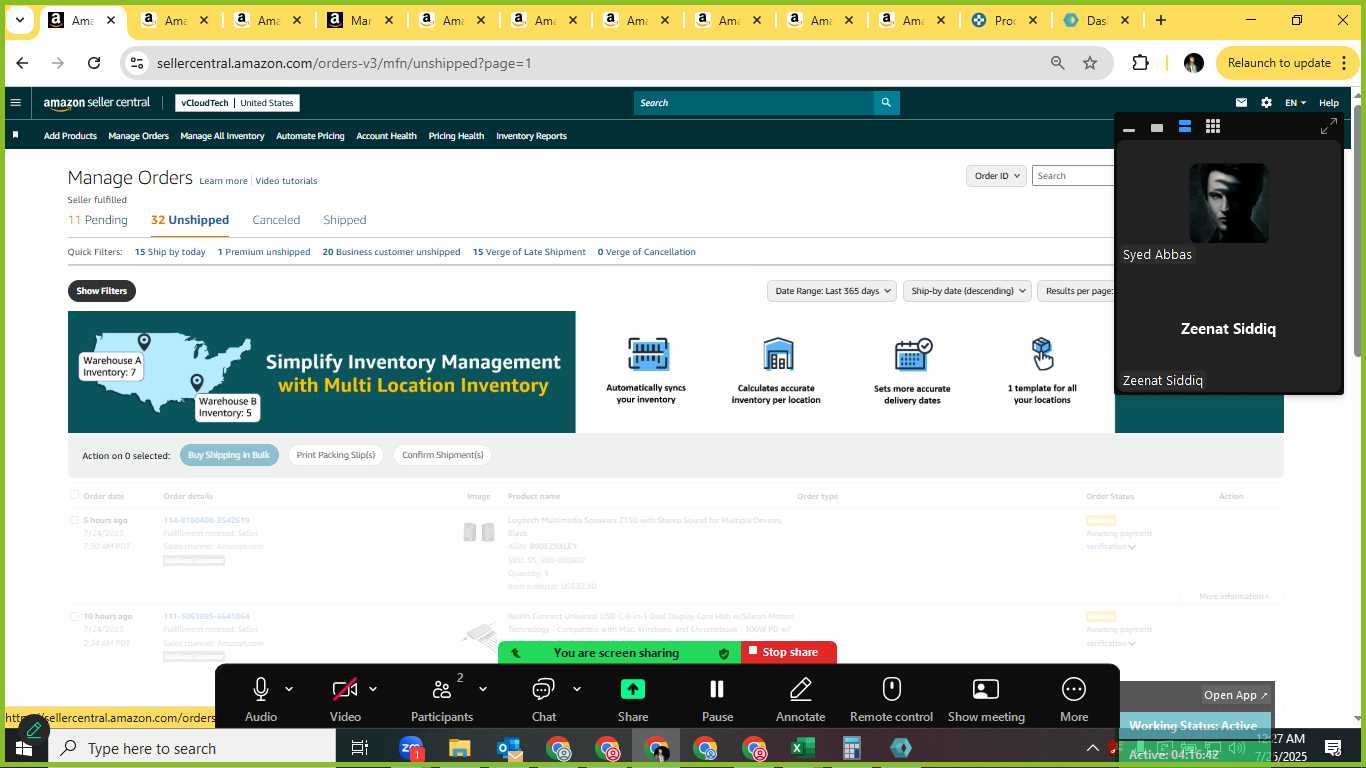Open the Order ID search type dropdown
Screen dimensions: 1366x768
(x=996, y=175)
